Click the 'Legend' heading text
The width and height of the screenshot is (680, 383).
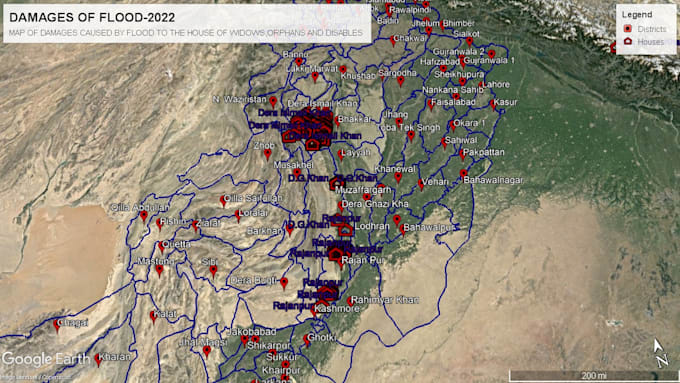[637, 15]
